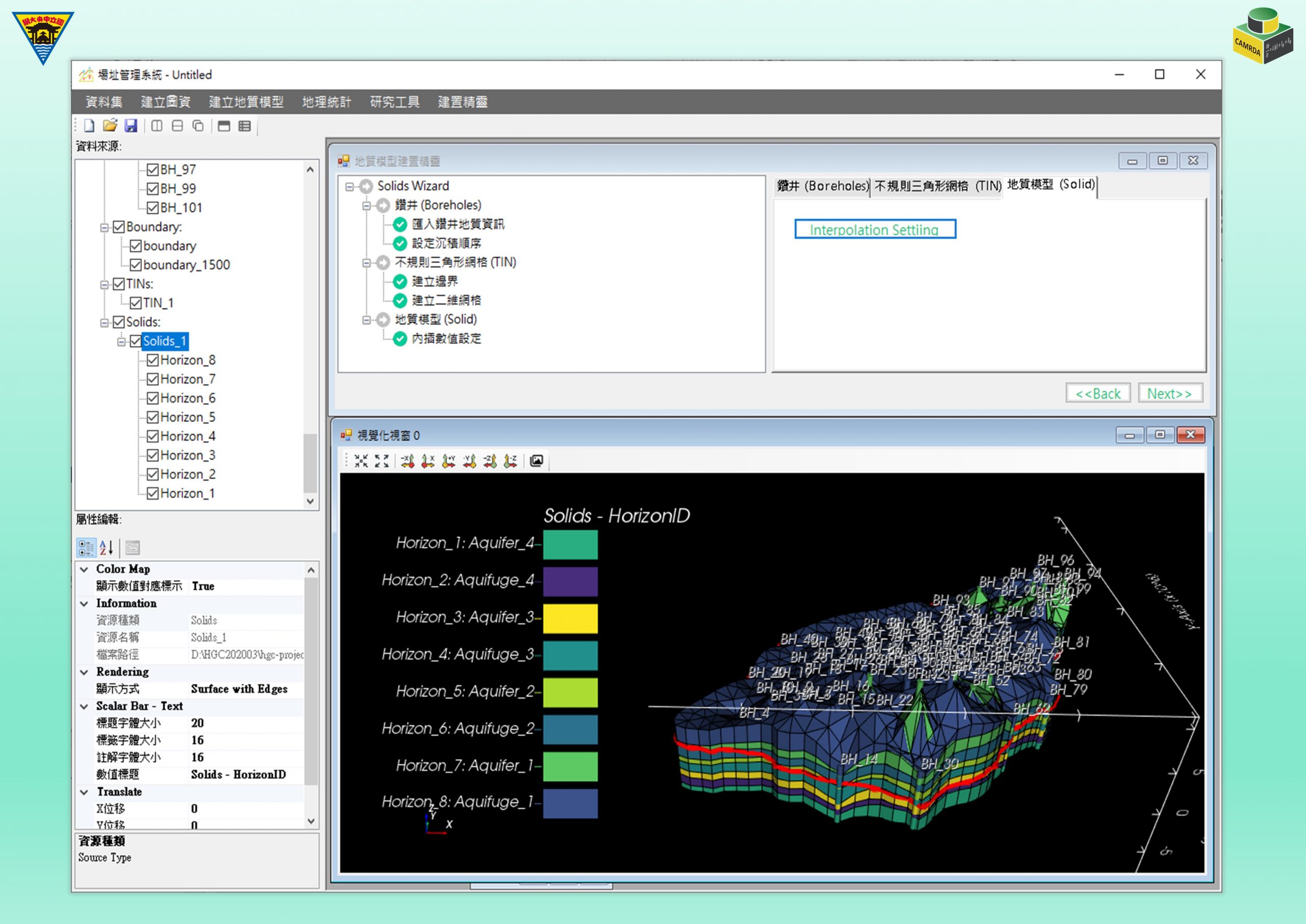The image size is (1306, 924).
Task: Click property grid scrollbar down arrow
Action: pos(311,821)
